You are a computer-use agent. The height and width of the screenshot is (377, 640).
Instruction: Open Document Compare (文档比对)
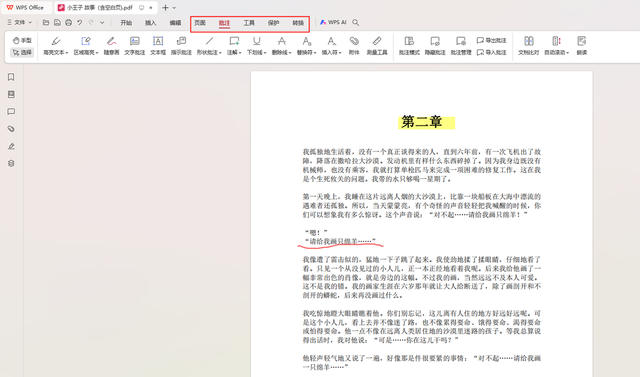point(529,46)
